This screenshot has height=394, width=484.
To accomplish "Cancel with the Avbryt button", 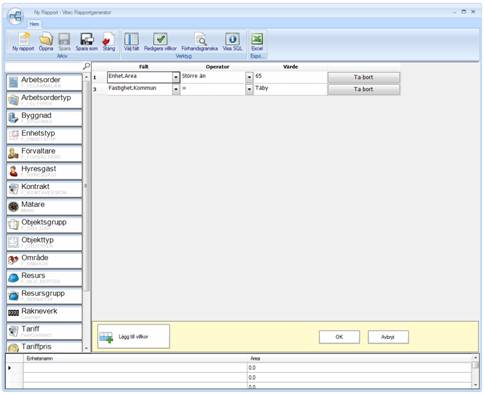I will [388, 337].
